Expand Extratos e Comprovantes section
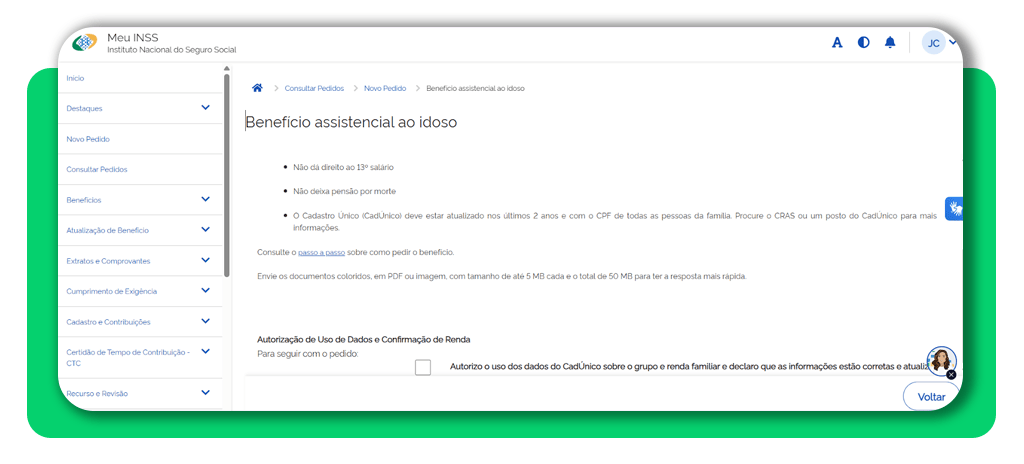This screenshot has width=1024, height=464. click(205, 260)
